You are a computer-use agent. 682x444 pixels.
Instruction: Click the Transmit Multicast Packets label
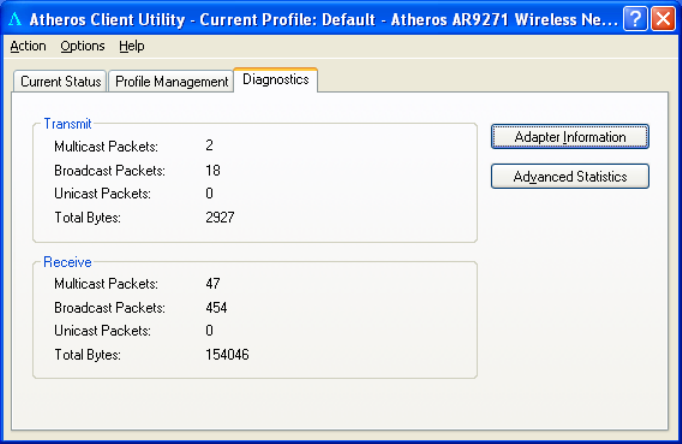(x=106, y=147)
